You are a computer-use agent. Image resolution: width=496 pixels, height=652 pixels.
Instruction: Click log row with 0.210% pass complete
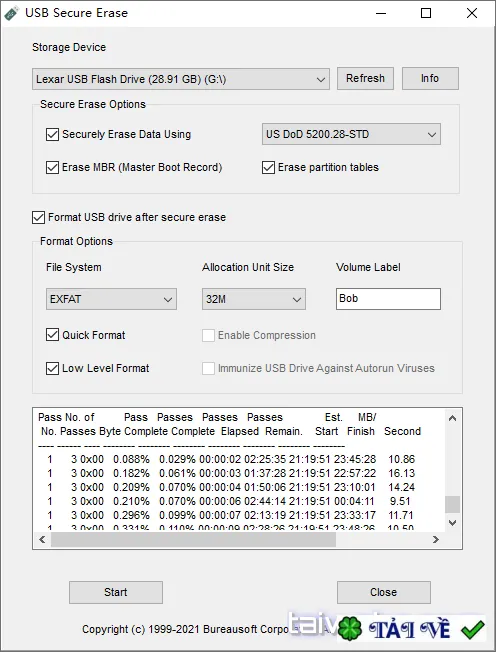231,501
